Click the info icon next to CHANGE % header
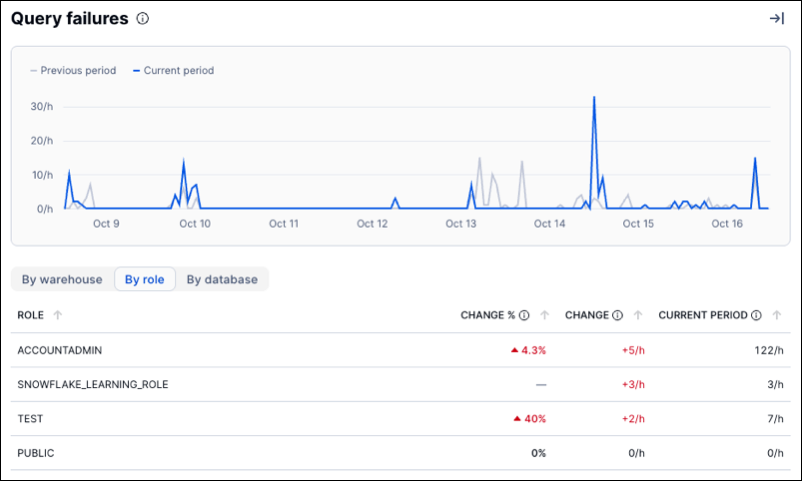The width and height of the screenshot is (802, 481). [524, 315]
